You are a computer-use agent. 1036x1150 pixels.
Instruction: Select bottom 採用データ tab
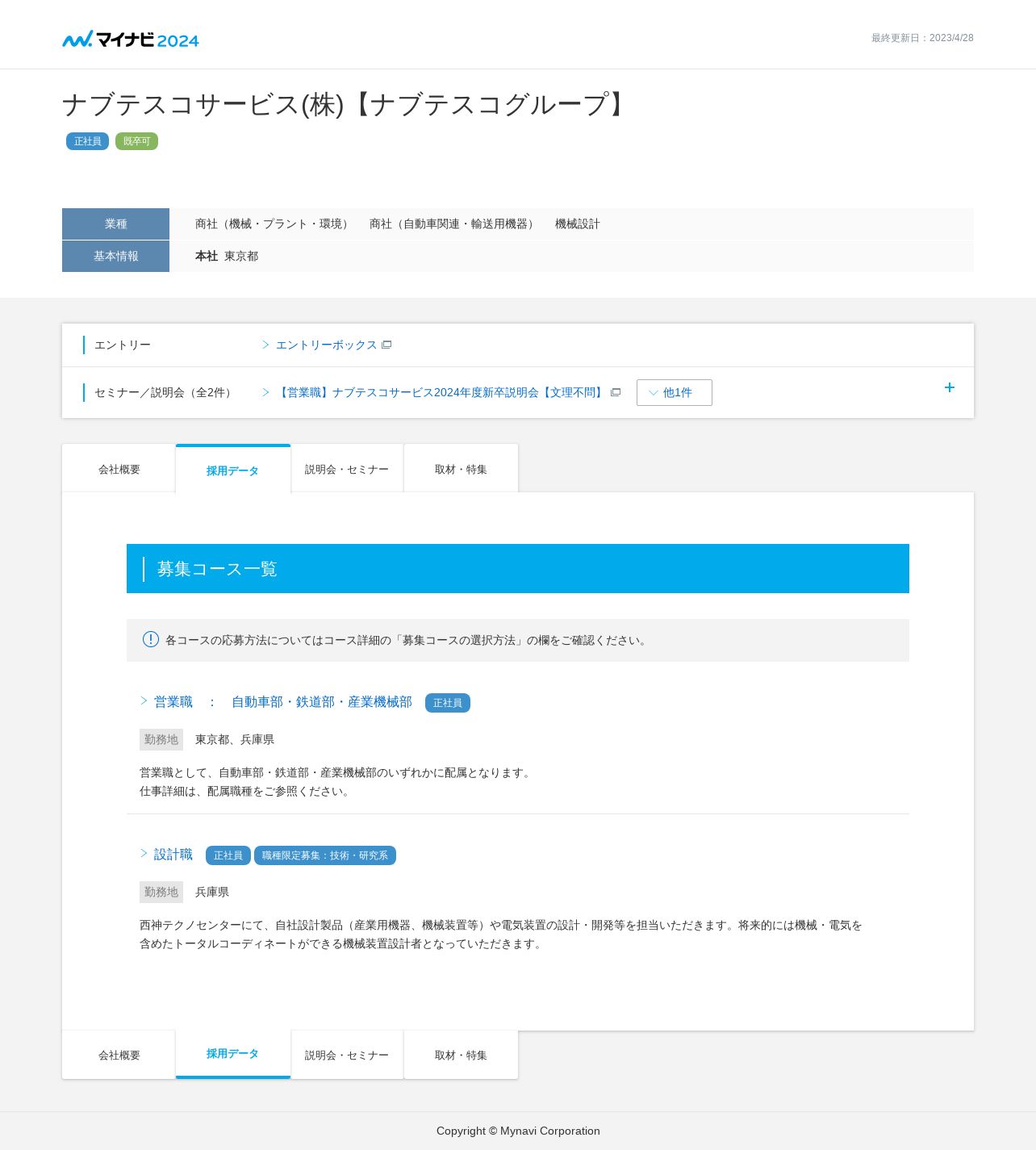(232, 1054)
